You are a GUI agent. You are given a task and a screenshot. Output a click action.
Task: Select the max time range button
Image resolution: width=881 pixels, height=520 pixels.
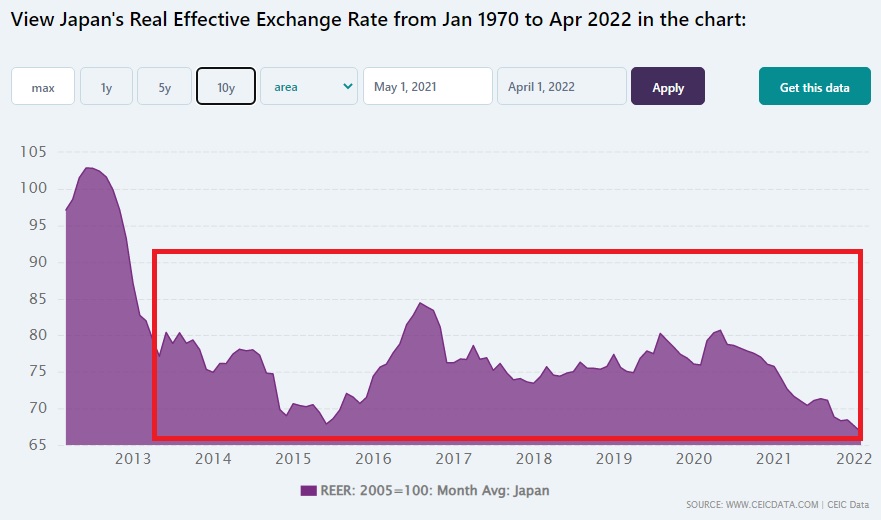(x=43, y=87)
